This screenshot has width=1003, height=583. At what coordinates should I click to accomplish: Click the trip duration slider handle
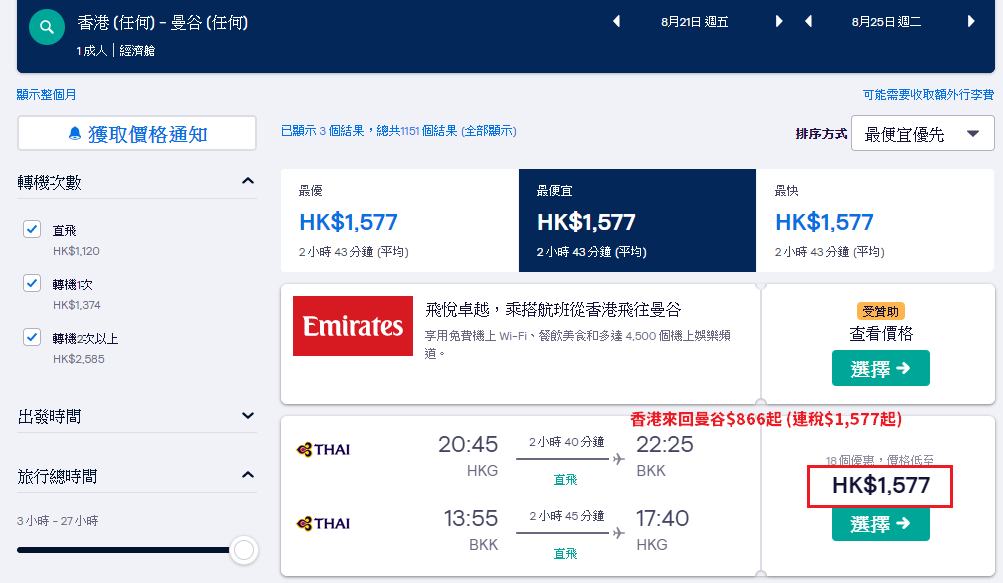click(x=244, y=550)
